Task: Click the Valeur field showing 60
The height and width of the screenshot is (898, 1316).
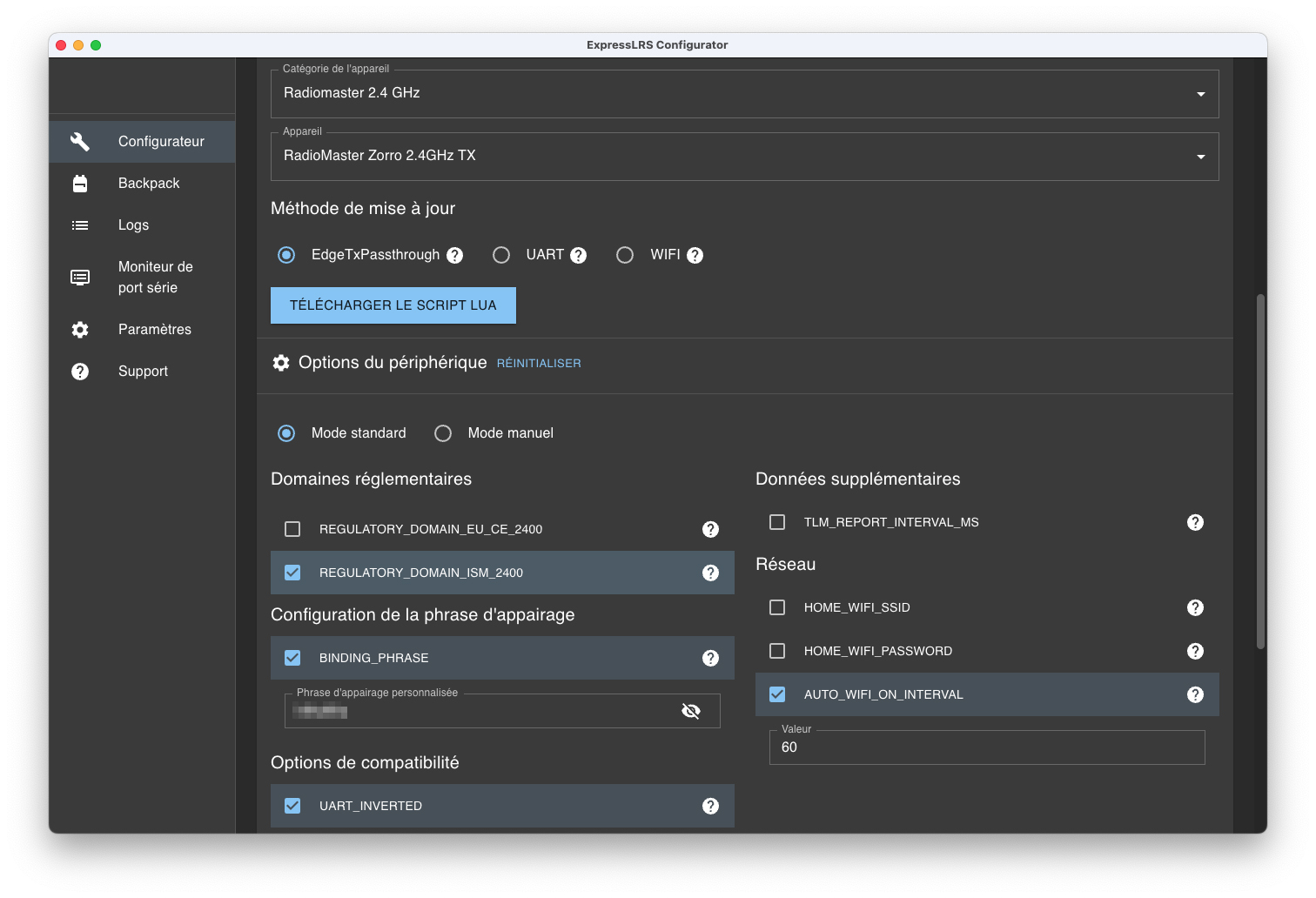Action: (x=987, y=747)
